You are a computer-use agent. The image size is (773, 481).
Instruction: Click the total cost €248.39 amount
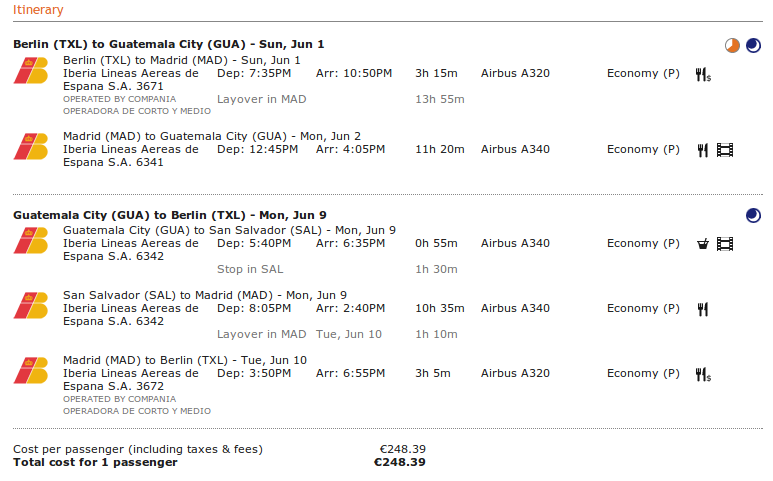point(400,462)
